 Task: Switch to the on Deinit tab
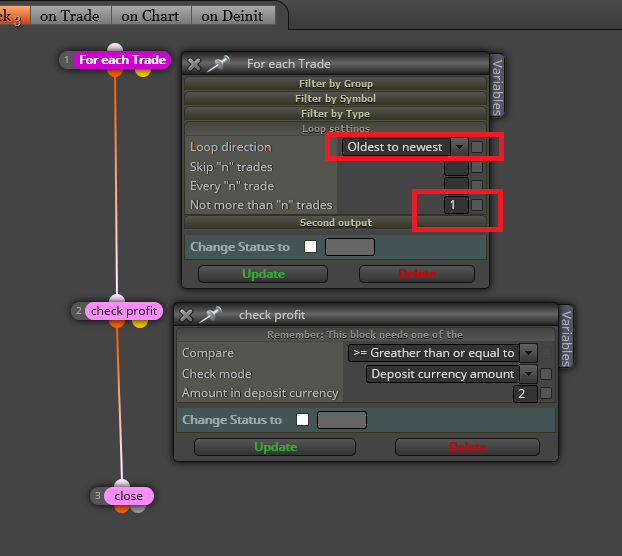coord(232,16)
